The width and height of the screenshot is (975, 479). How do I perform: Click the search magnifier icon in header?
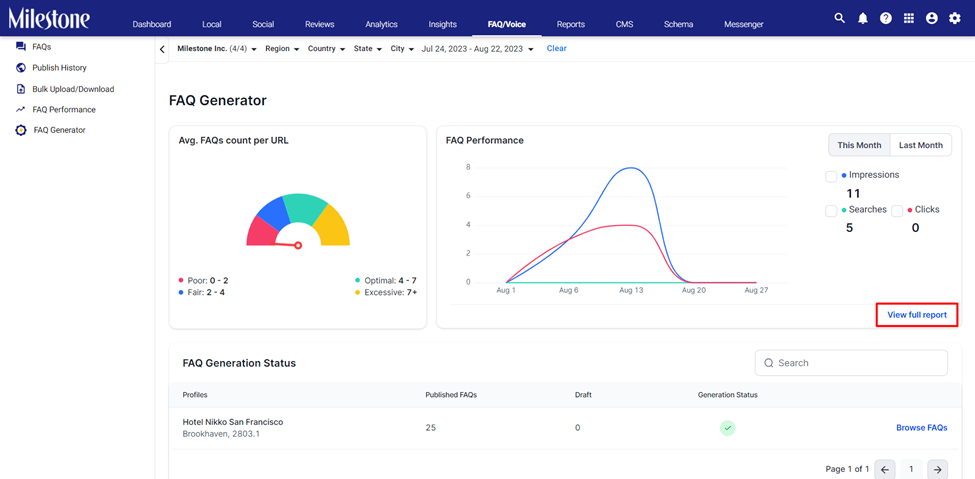(839, 18)
